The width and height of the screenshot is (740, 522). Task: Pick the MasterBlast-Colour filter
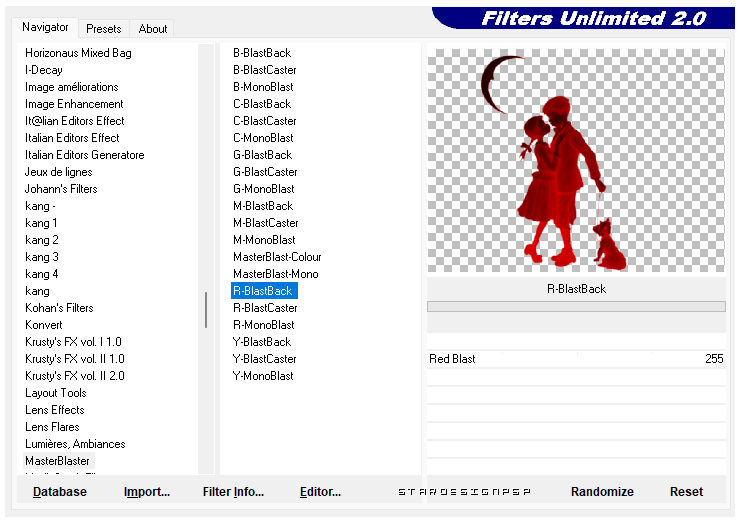pos(277,257)
